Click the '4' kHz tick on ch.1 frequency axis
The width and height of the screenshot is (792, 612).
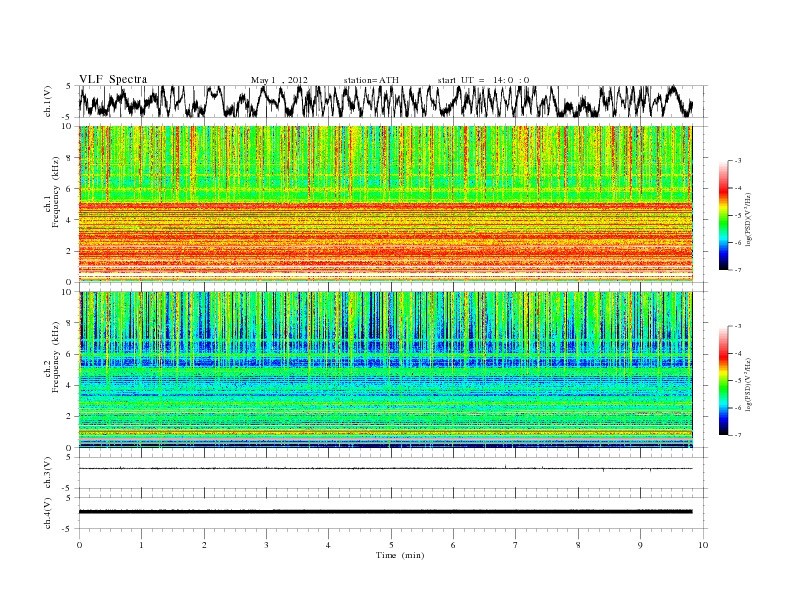pyautogui.click(x=70, y=220)
